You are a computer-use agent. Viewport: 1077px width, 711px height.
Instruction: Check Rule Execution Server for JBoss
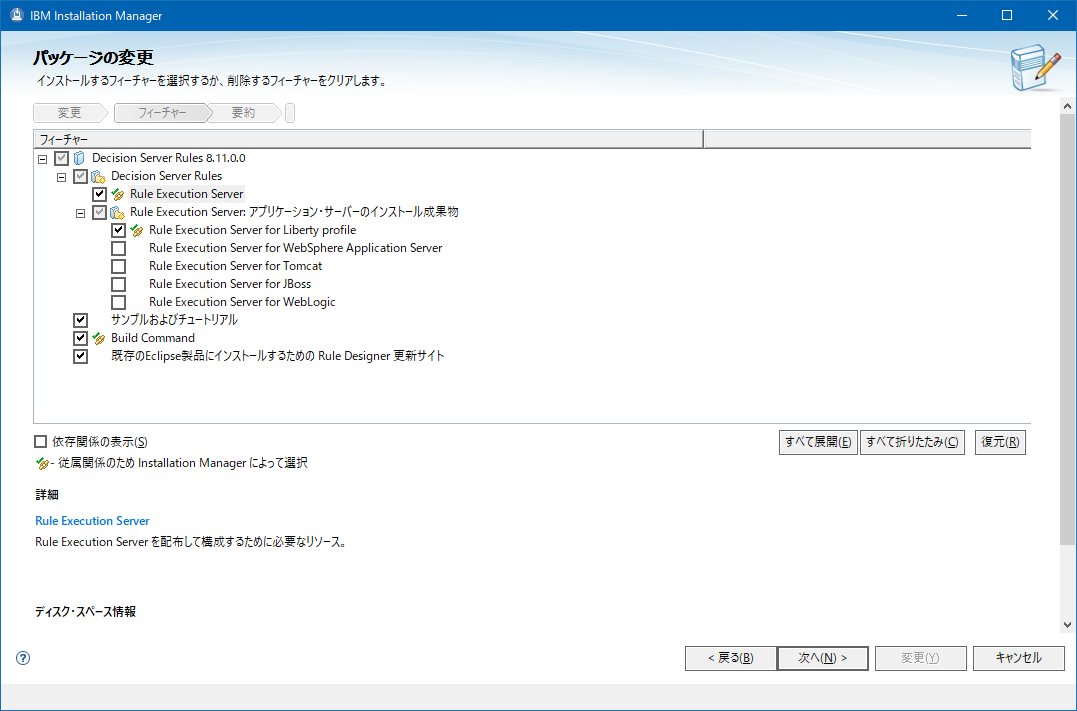[x=118, y=284]
